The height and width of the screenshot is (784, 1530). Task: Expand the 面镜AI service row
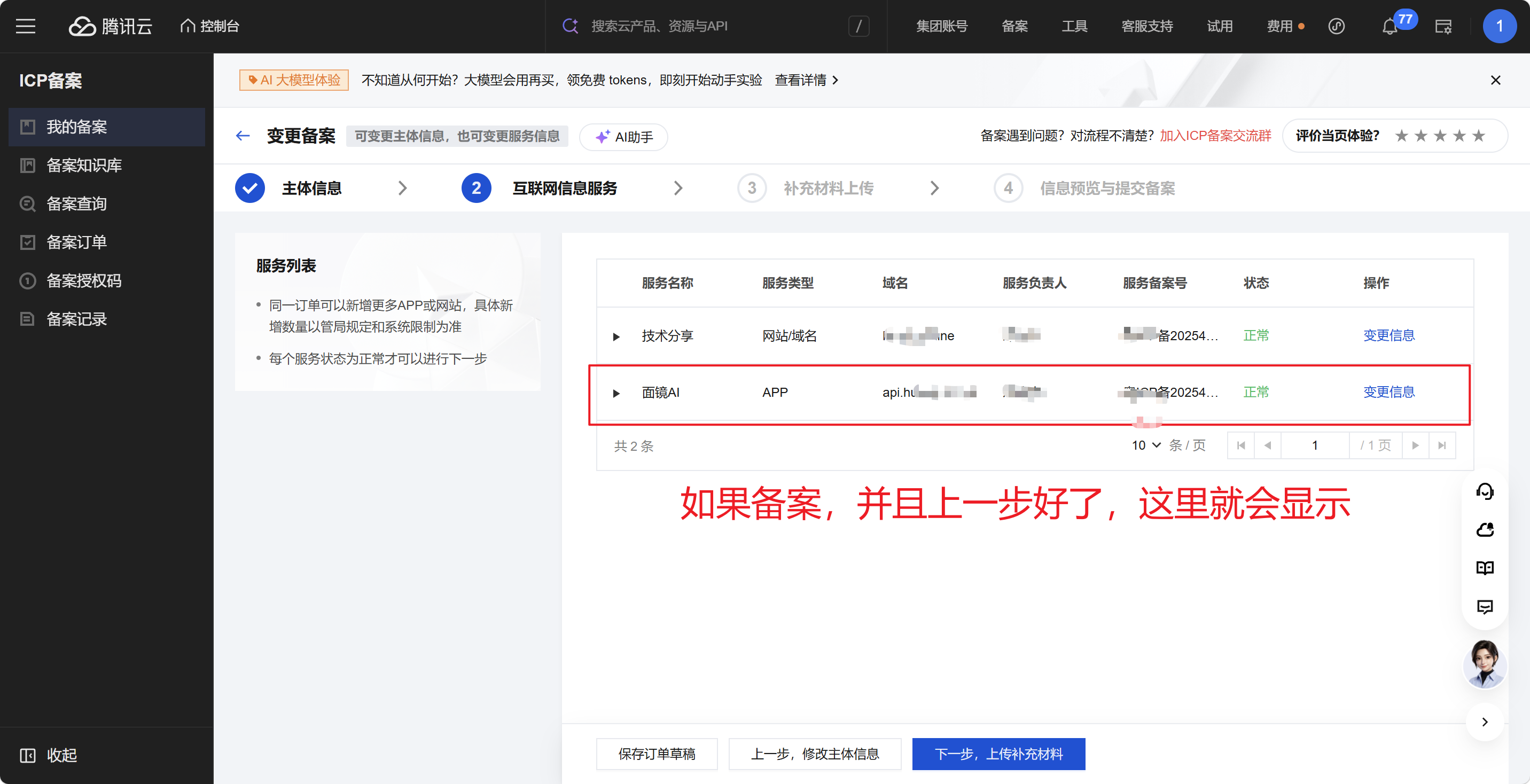[616, 393]
